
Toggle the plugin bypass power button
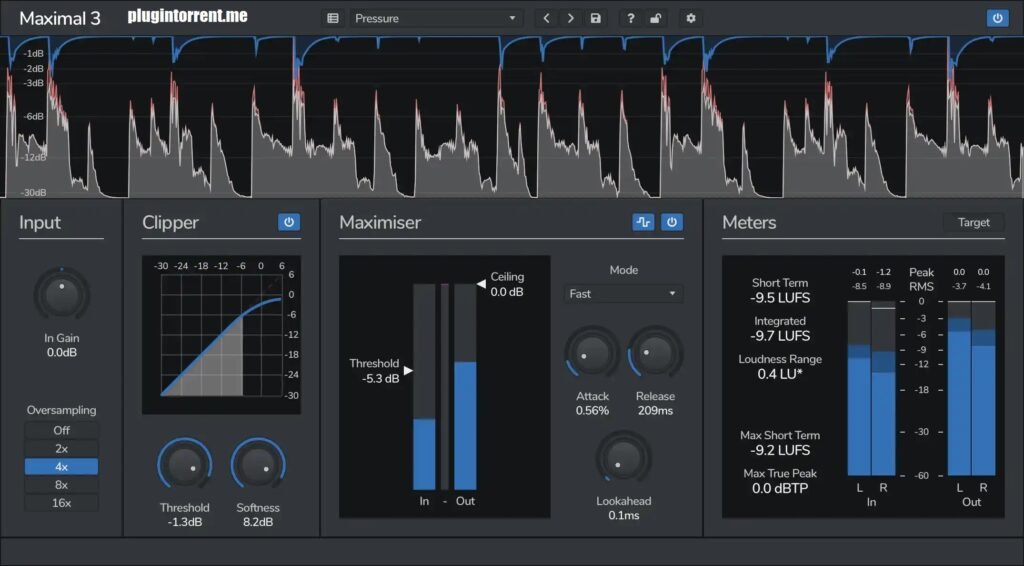point(997,18)
